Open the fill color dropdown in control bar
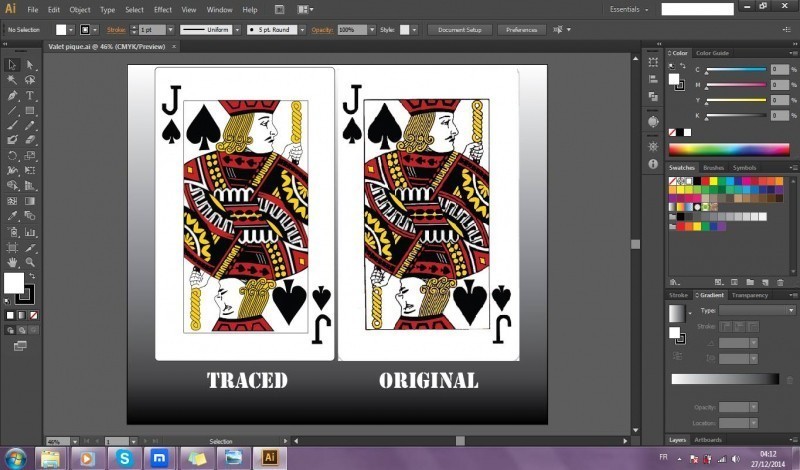This screenshot has width=800, height=470. 71,30
